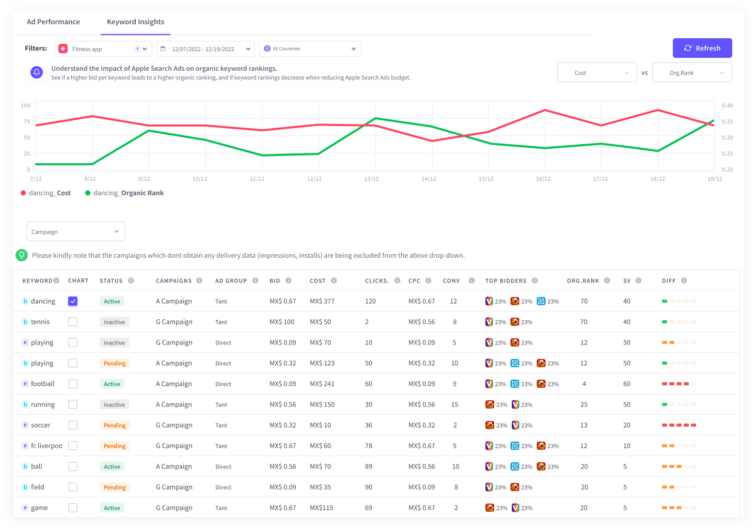Viewport: 756px width, 532px height.
Task: Open the Org.Rank comparison dropdown
Action: point(691,72)
